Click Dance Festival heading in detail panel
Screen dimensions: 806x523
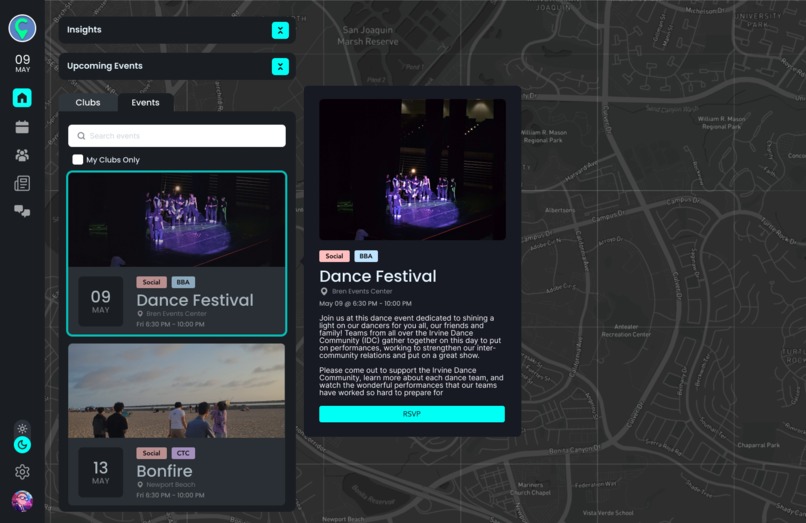(x=378, y=276)
